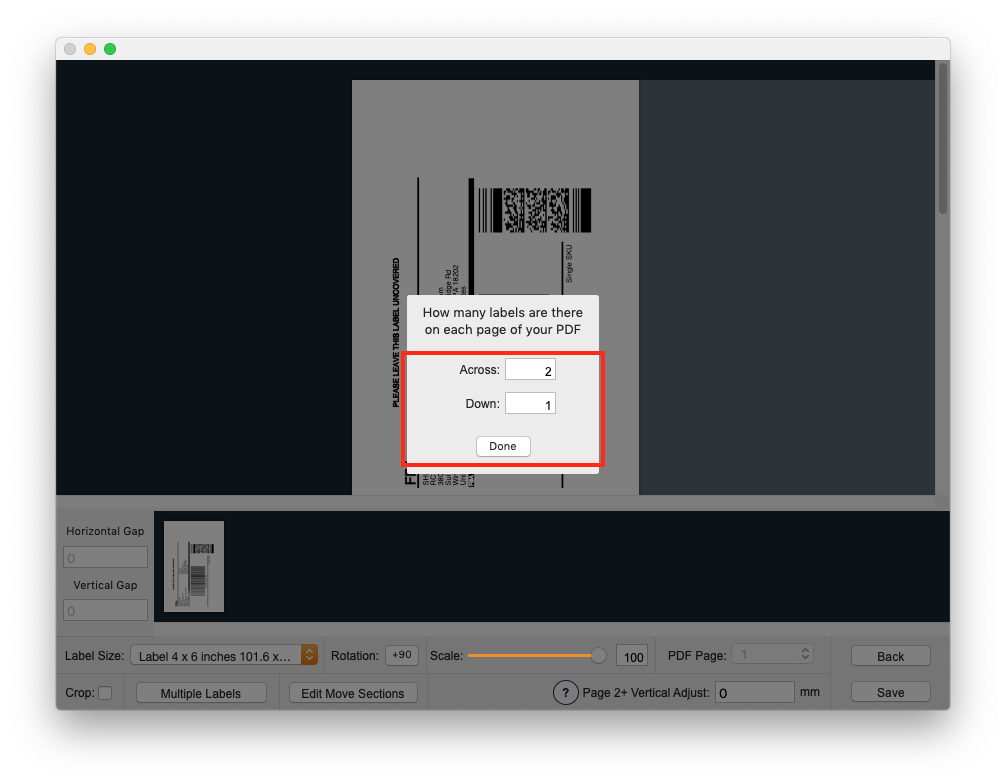The height and width of the screenshot is (784, 1006).
Task: Click the 'Label Size:' text label
Action: tap(94, 656)
